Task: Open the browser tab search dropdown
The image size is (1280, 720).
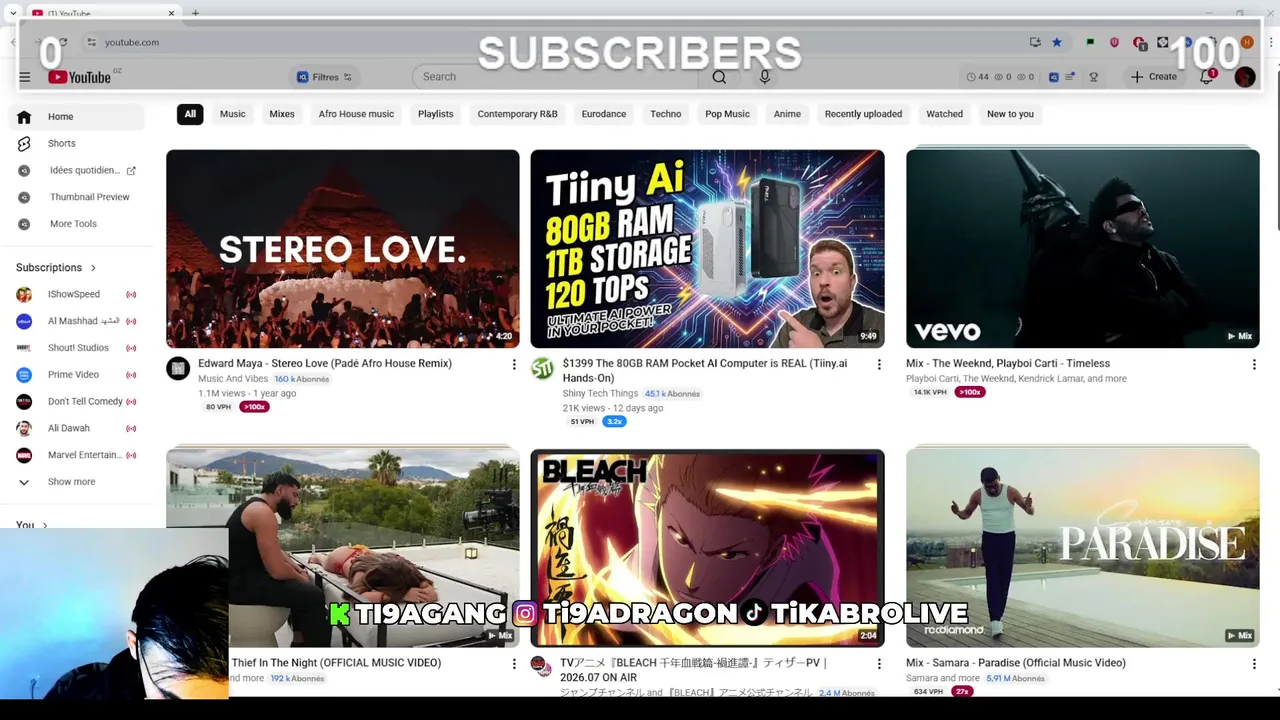Action: pos(13,13)
